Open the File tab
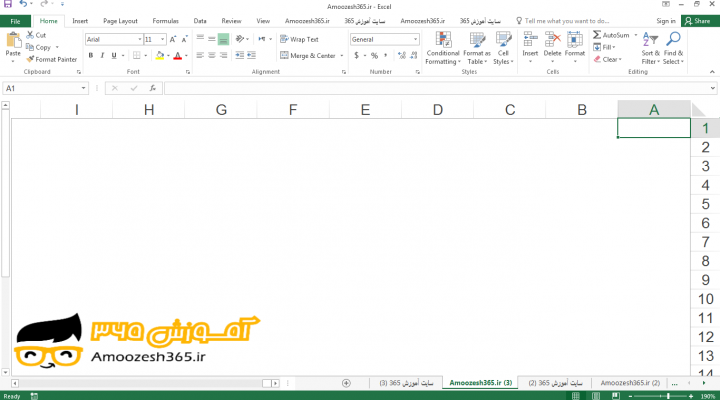720x400 pixels. click(16, 21)
